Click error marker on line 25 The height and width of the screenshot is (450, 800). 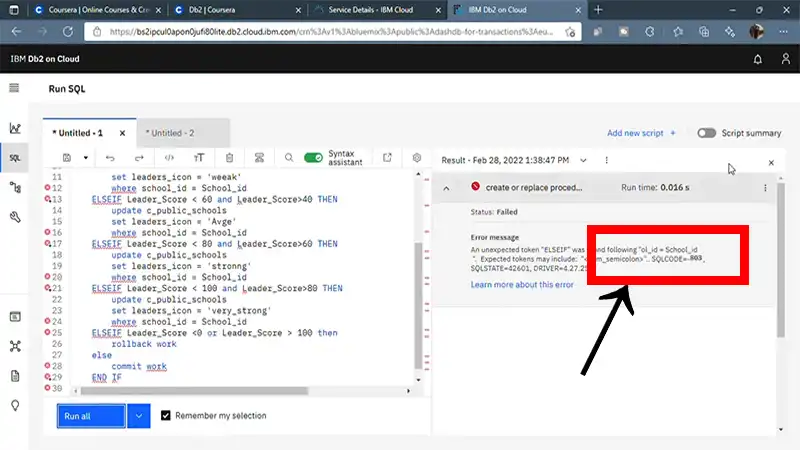47,333
